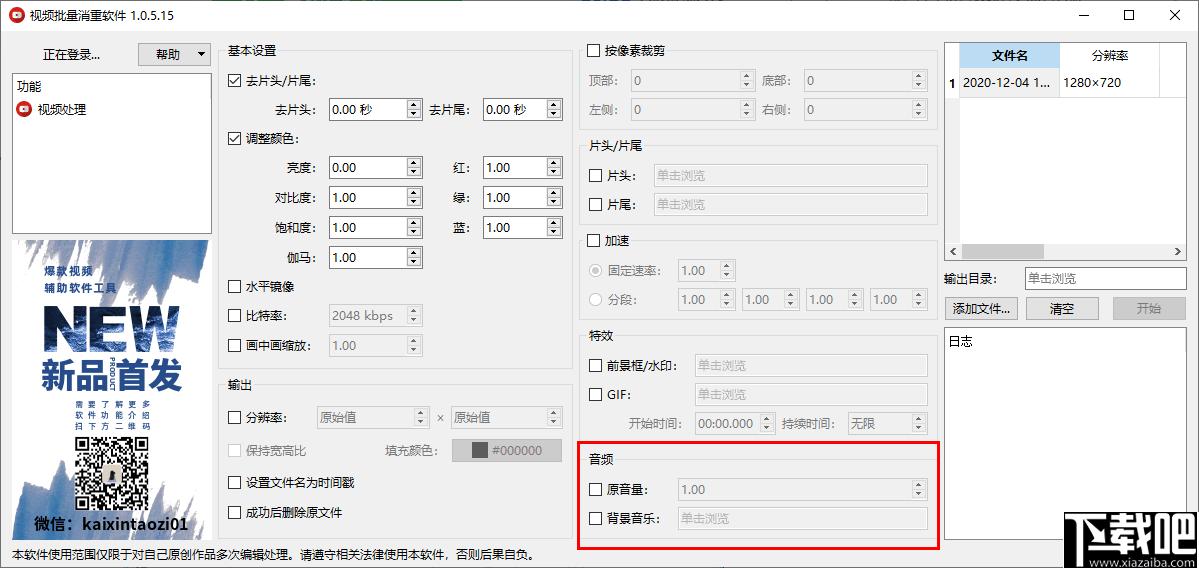Click the 分辨率 column header
Screen dimensions: 1199x568
[x=1110, y=55]
